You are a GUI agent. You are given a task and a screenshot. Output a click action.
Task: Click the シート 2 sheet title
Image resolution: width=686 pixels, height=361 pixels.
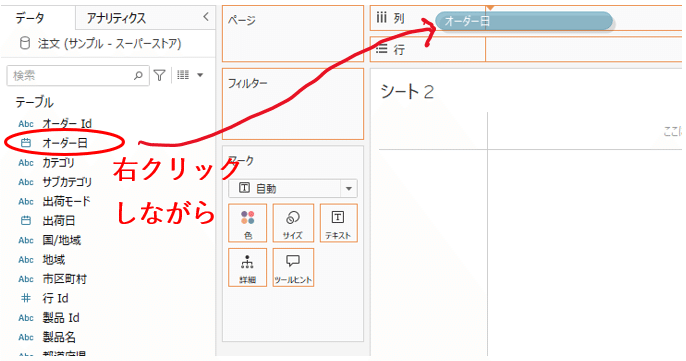pos(407,92)
